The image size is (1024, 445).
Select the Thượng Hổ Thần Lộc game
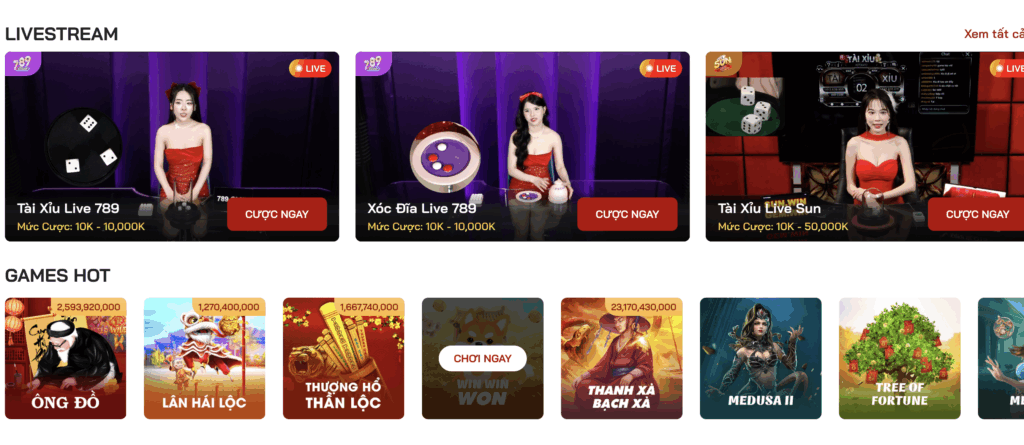coord(344,358)
